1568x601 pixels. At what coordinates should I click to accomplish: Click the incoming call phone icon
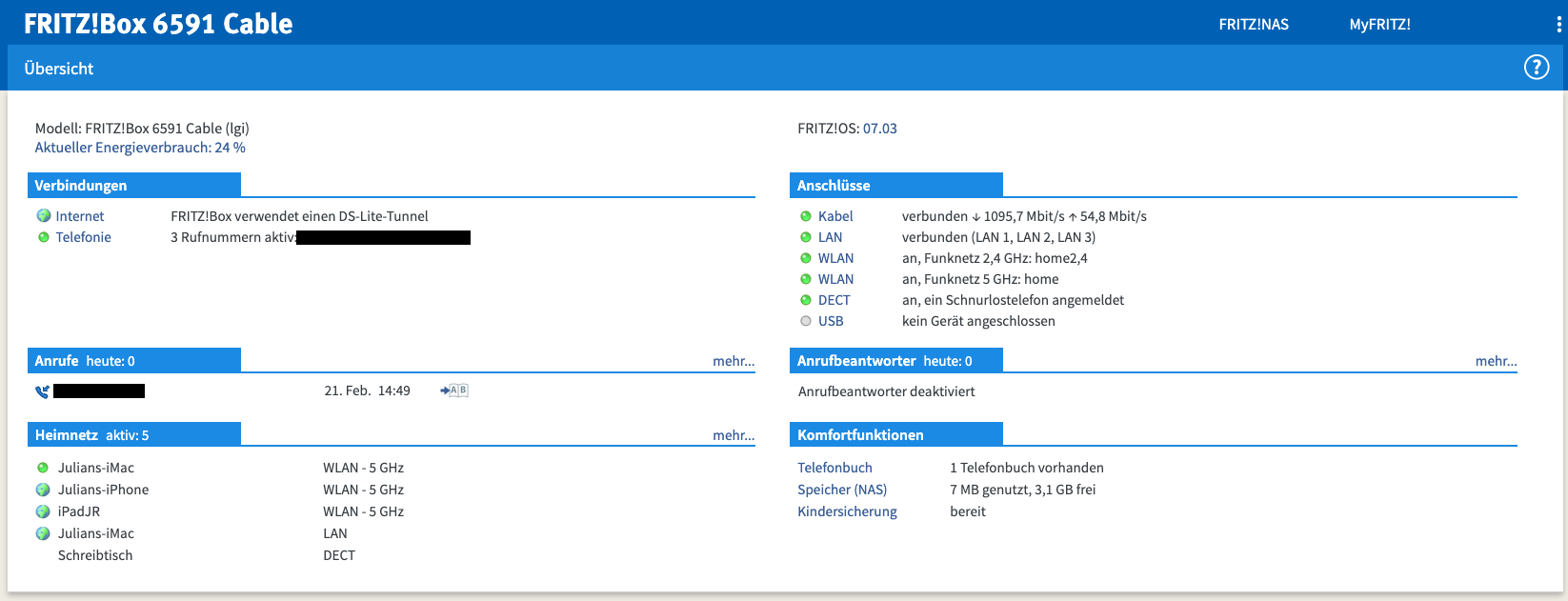pyautogui.click(x=42, y=391)
